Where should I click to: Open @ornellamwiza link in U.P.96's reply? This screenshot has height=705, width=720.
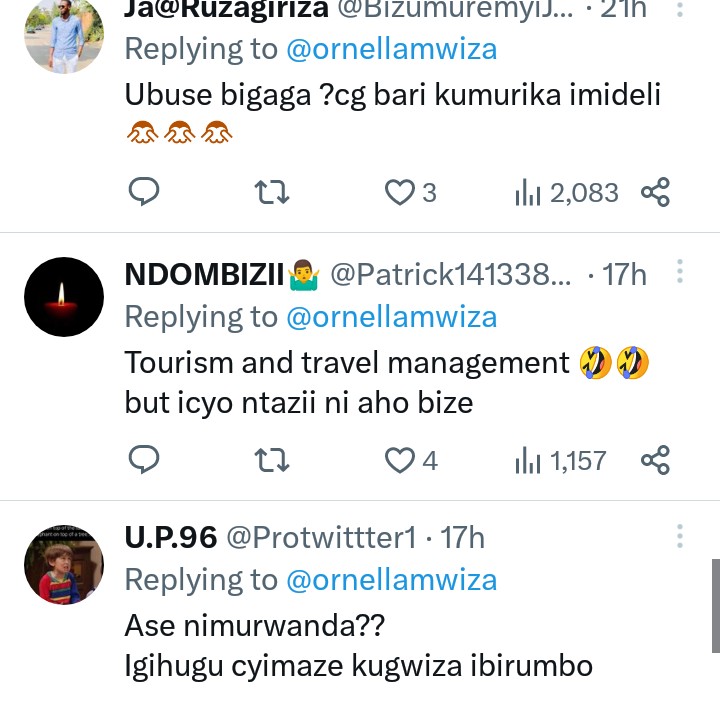click(391, 580)
